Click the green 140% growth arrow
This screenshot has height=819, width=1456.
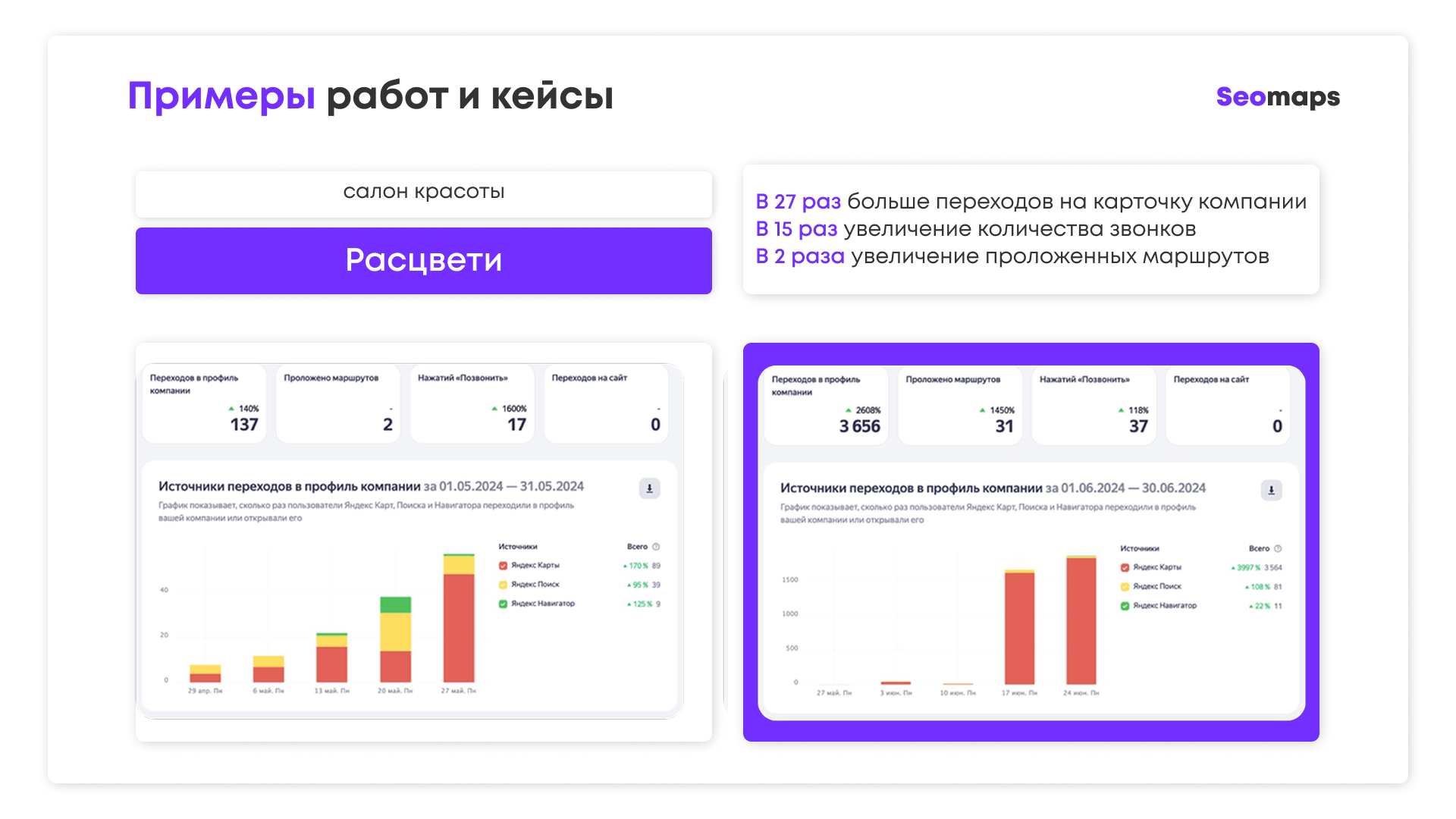(x=231, y=409)
